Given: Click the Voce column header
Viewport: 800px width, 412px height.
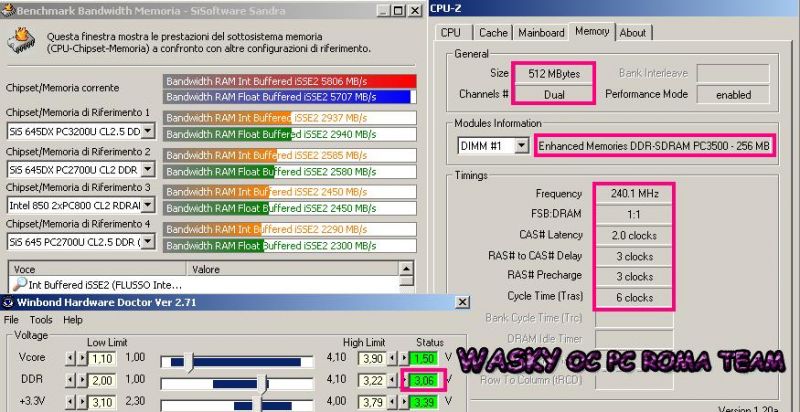Looking at the screenshot, I should click(97, 269).
